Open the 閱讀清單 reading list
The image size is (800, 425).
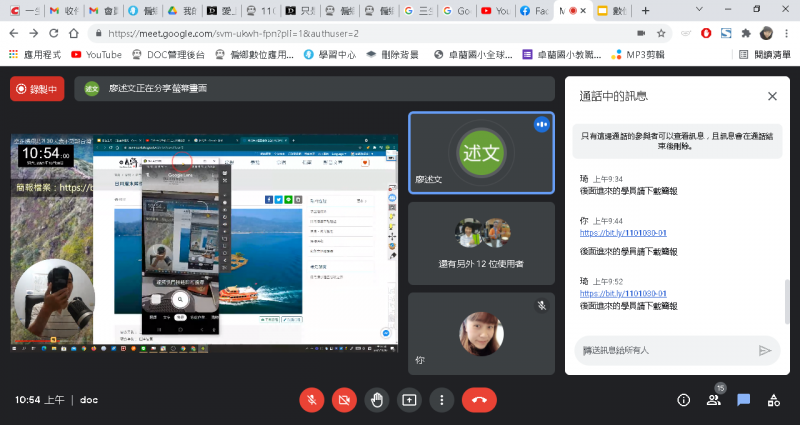[x=765, y=55]
